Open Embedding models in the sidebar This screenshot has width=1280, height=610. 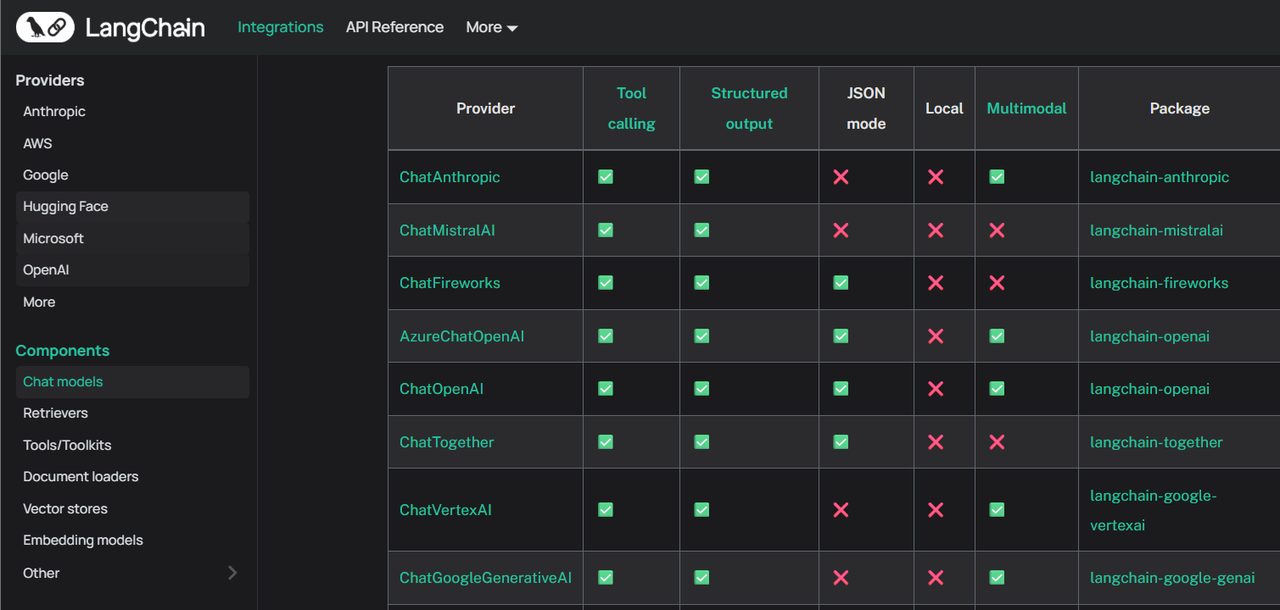click(83, 540)
